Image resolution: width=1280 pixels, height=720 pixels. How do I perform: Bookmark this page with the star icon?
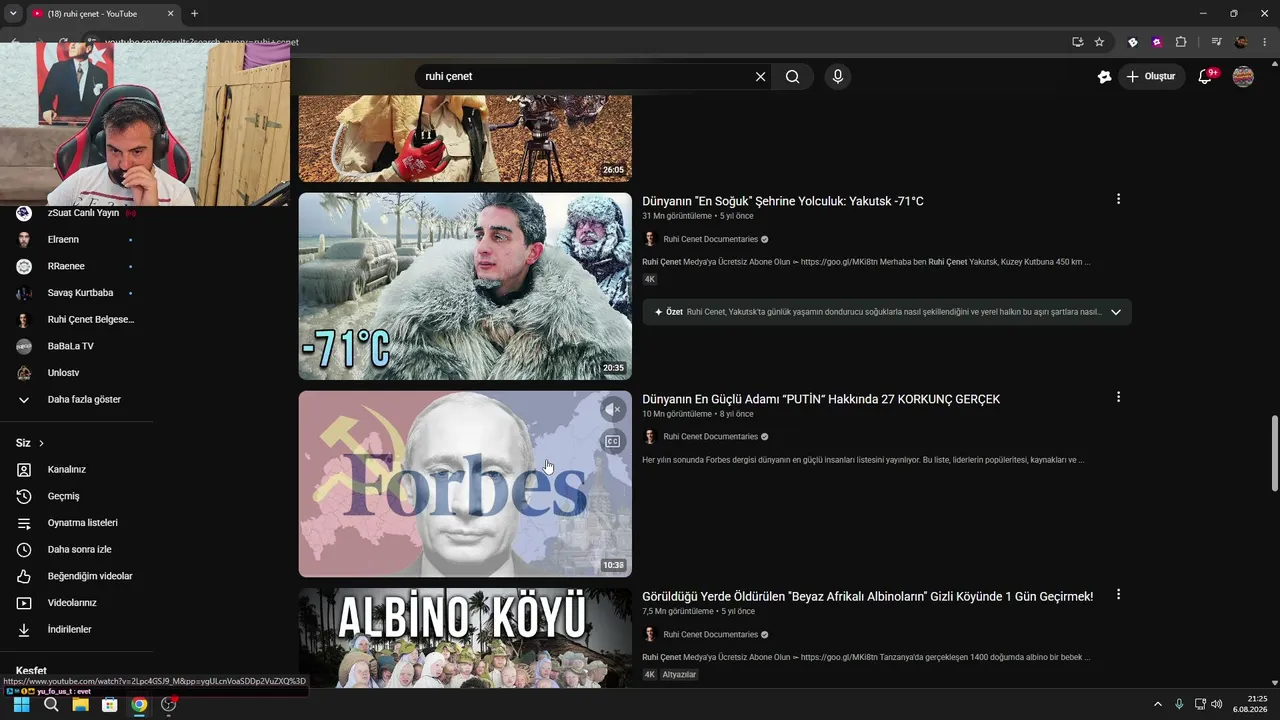pos(1099,42)
